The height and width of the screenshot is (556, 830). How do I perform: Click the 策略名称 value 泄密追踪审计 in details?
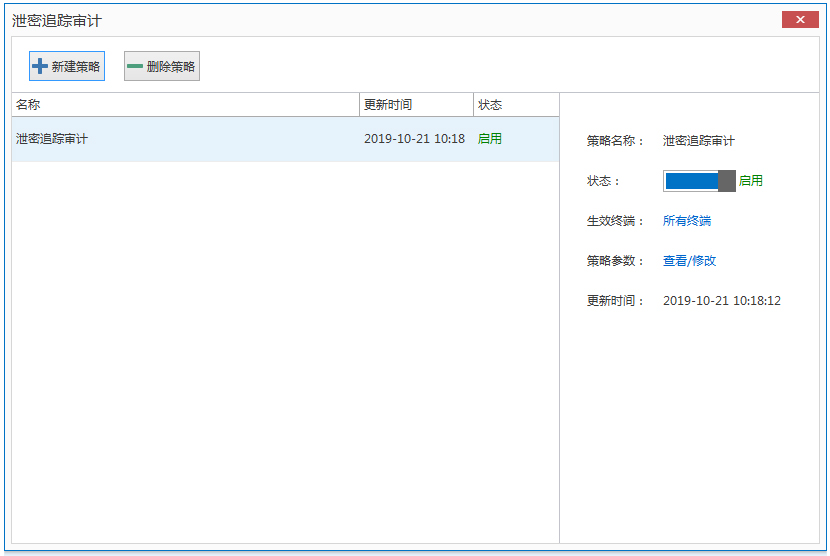pyautogui.click(x=699, y=141)
